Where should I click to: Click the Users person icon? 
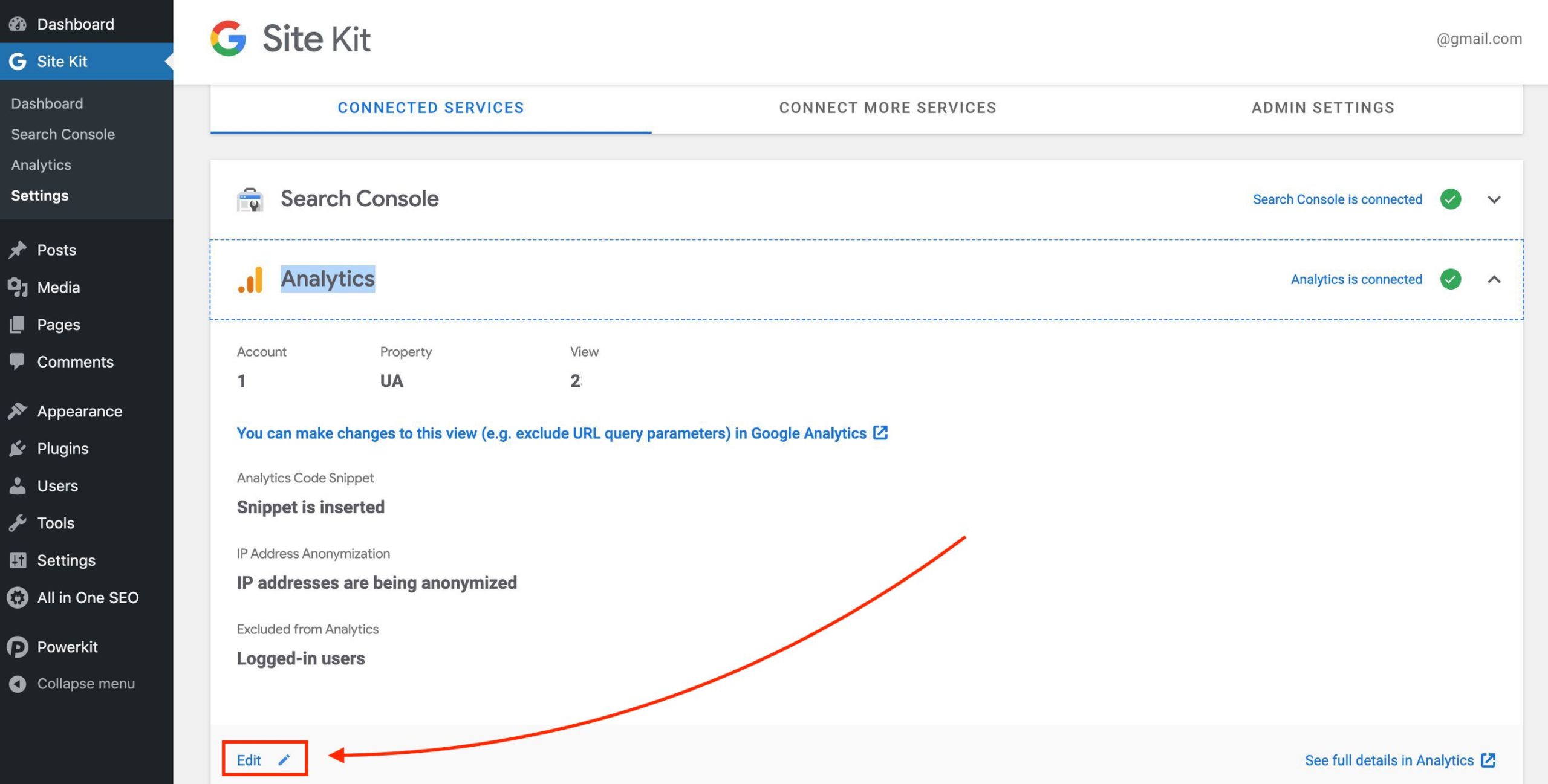[18, 485]
